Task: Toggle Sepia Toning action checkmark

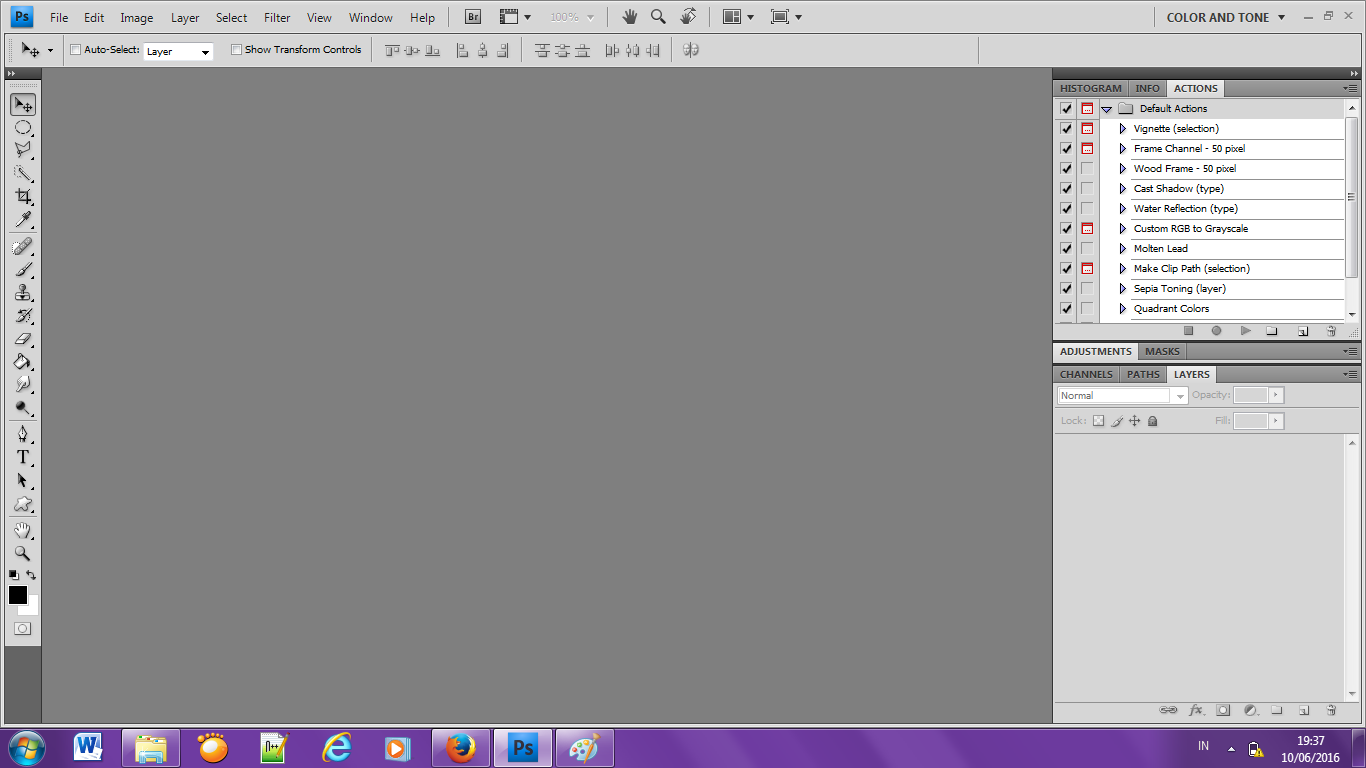Action: (x=1066, y=288)
